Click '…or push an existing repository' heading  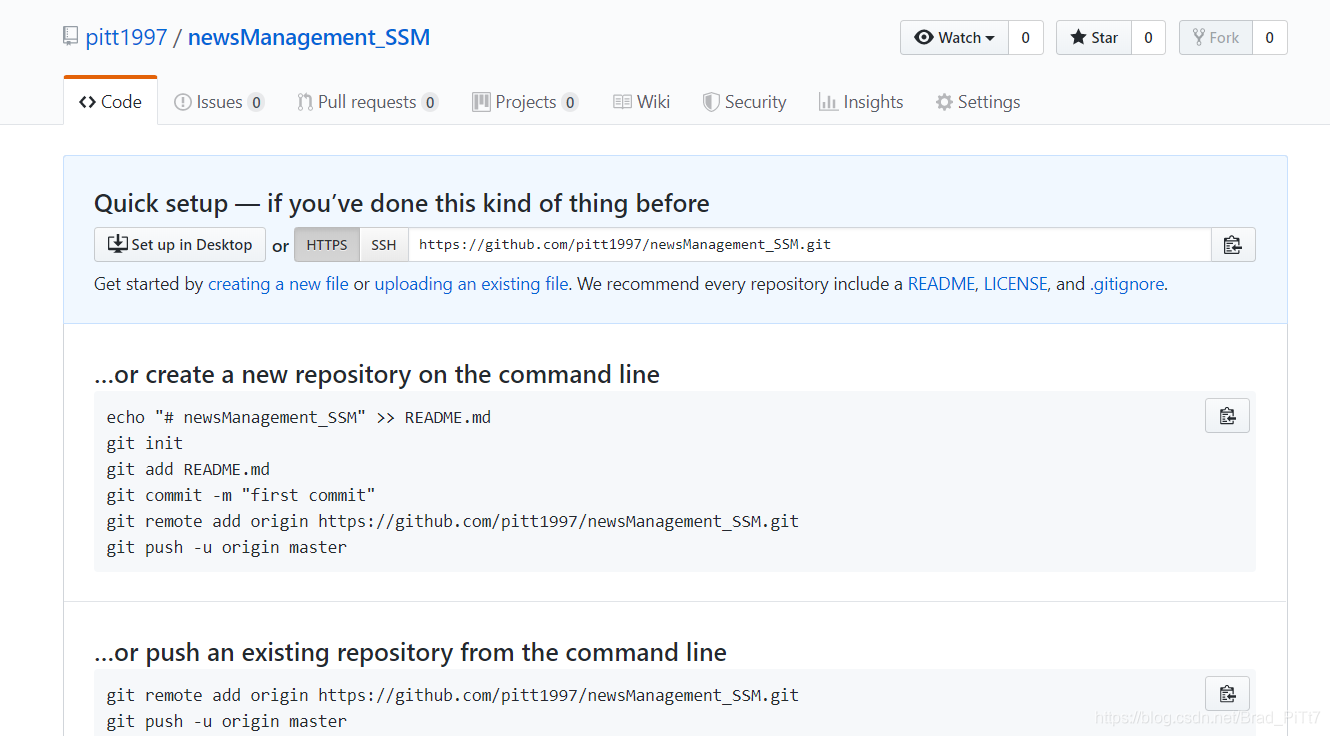point(410,653)
